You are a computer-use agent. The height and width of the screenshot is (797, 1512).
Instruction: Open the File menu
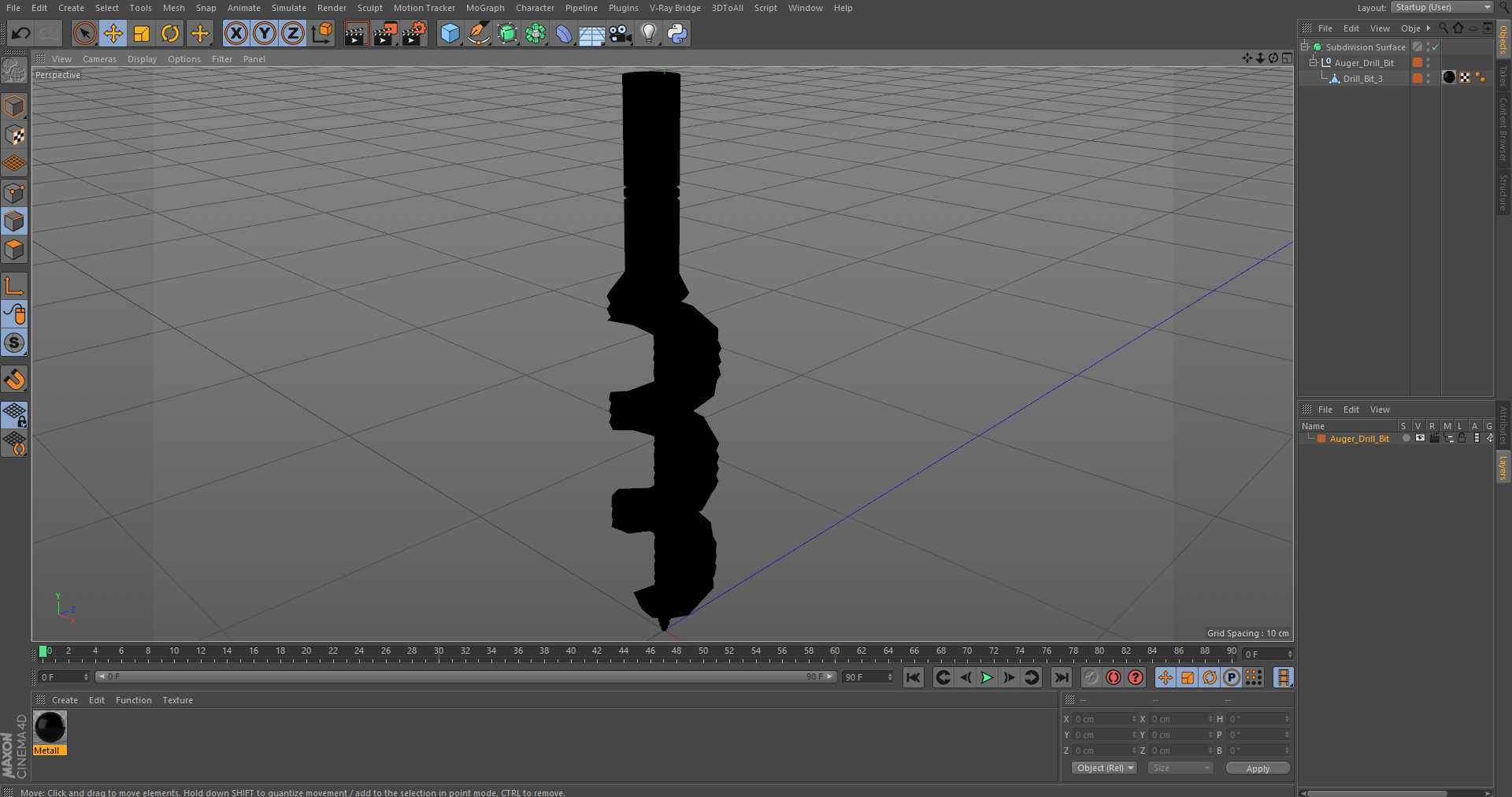tap(13, 8)
